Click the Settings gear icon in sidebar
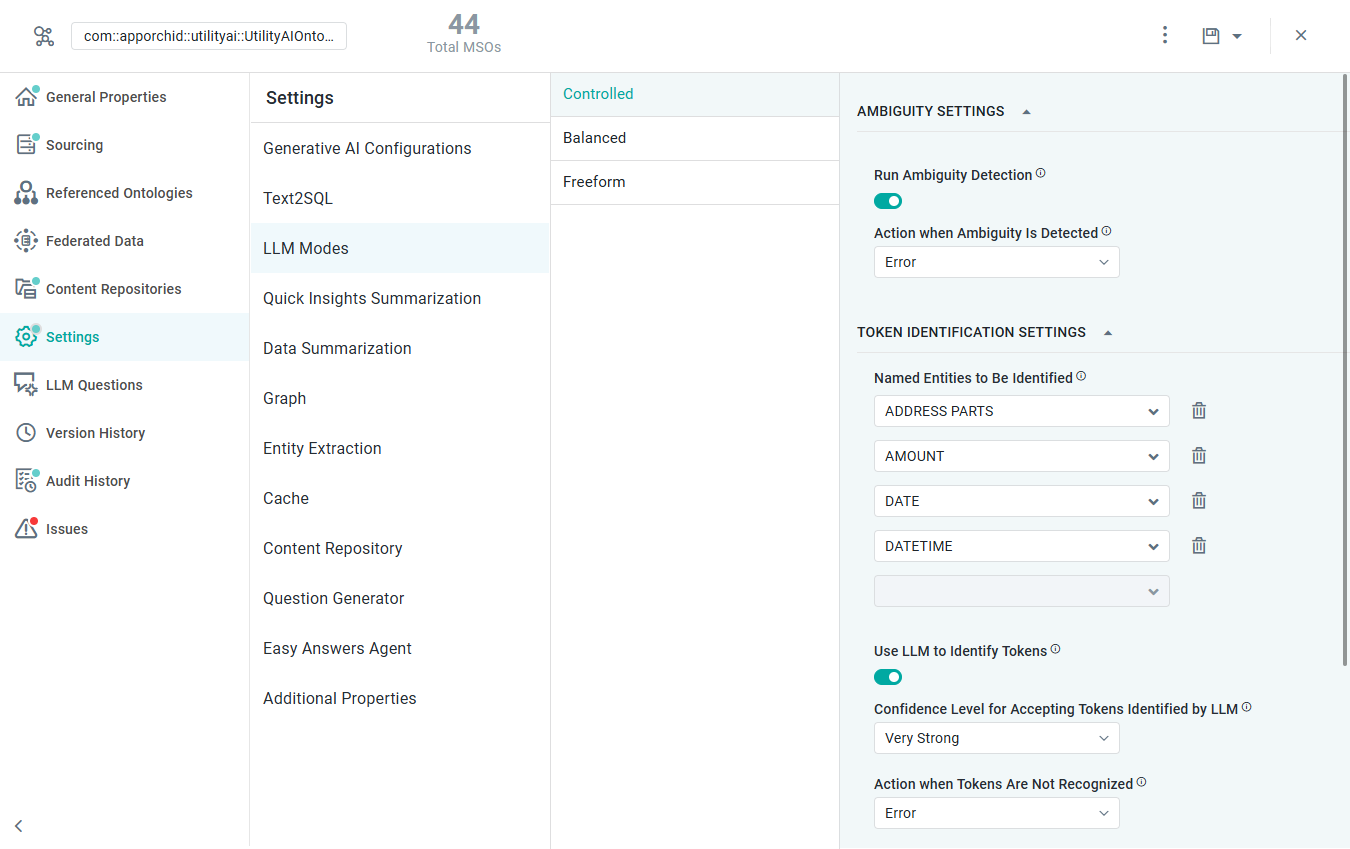 (x=26, y=337)
